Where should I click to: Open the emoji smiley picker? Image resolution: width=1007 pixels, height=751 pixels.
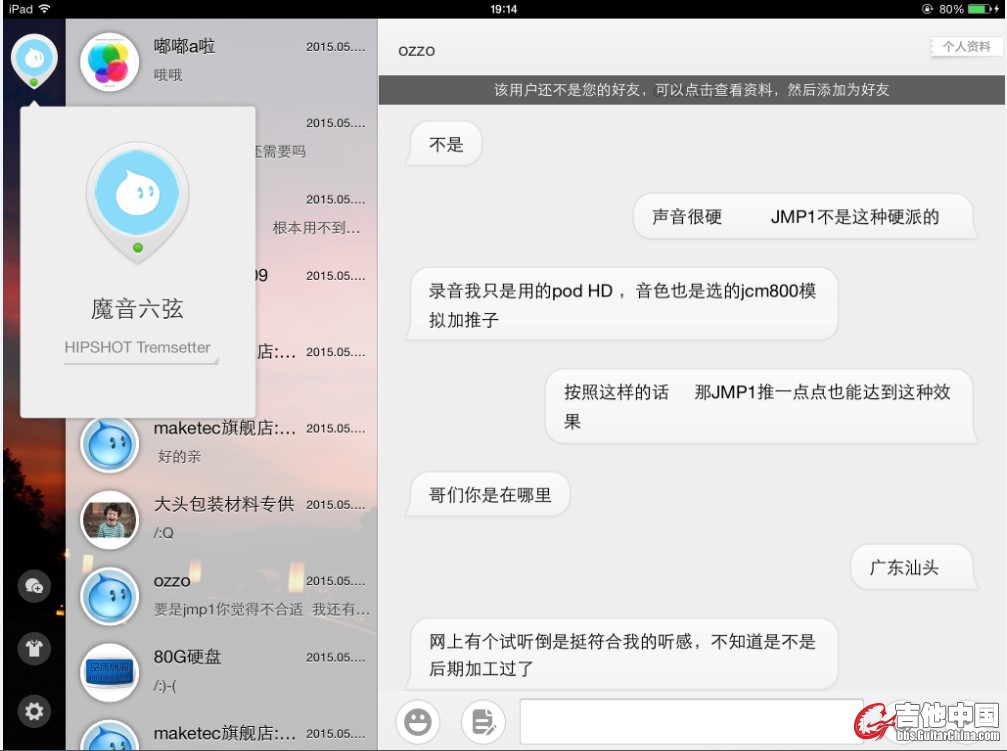[x=418, y=721]
